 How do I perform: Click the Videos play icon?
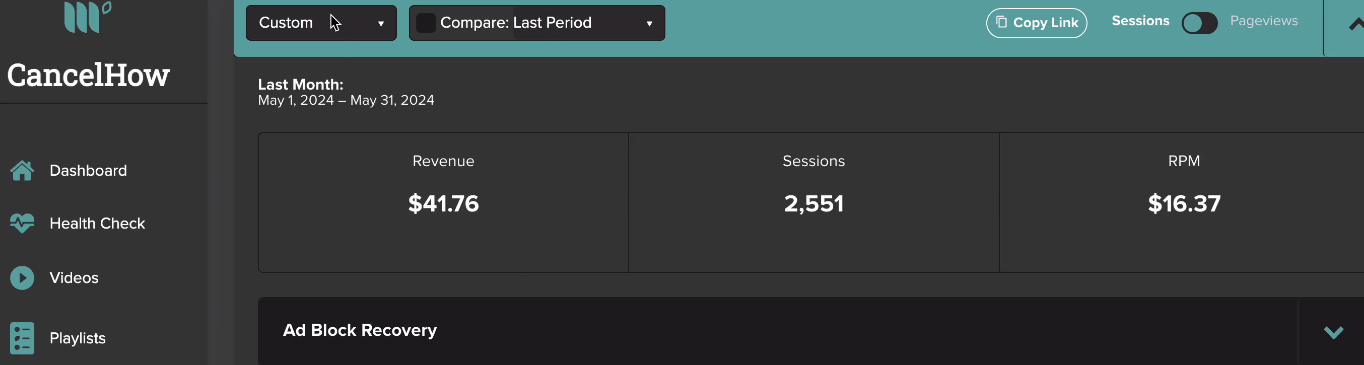(22, 278)
